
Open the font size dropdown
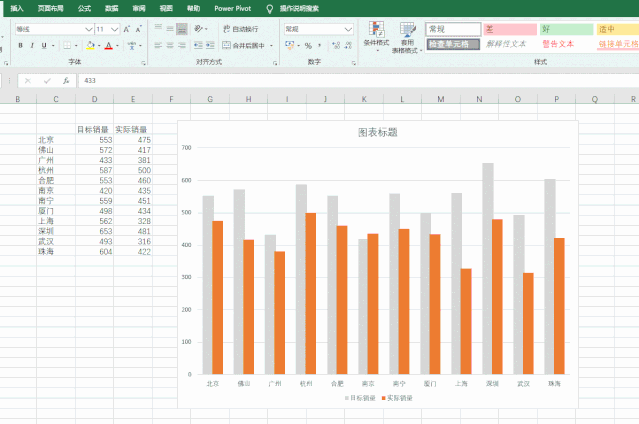tap(114, 29)
